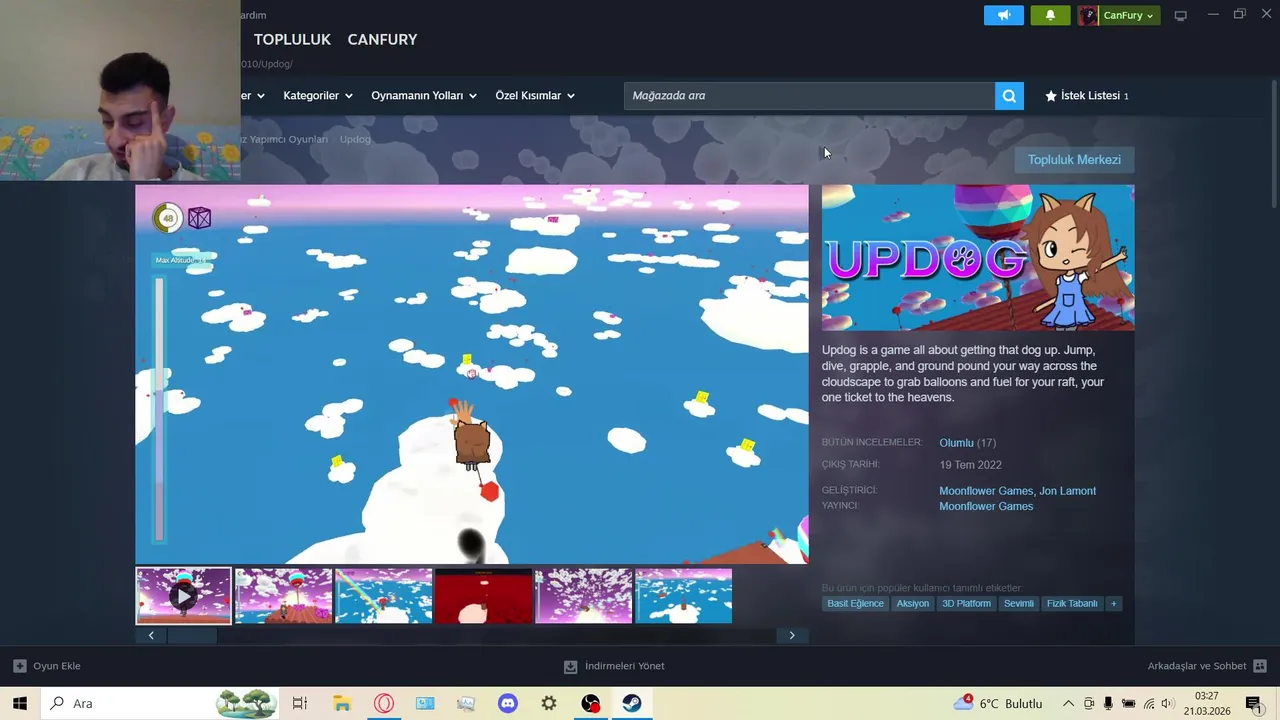
Task: Click the Fizik Tabanlı tag
Action: [1072, 603]
